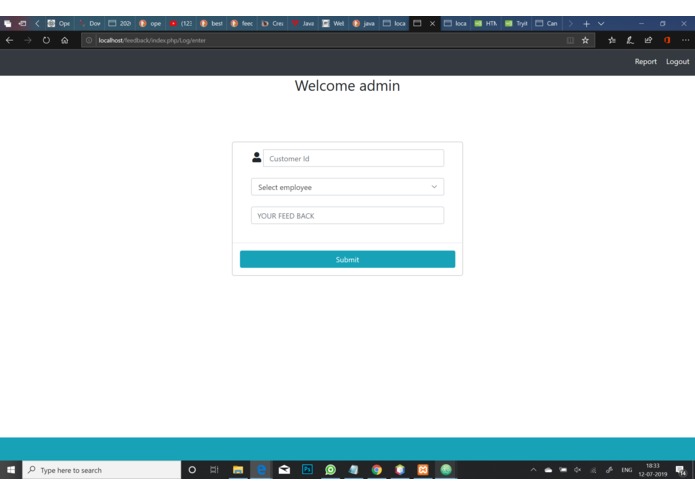Click the Edge browser taskbar icon
This screenshot has width=695, height=494.
click(262, 470)
